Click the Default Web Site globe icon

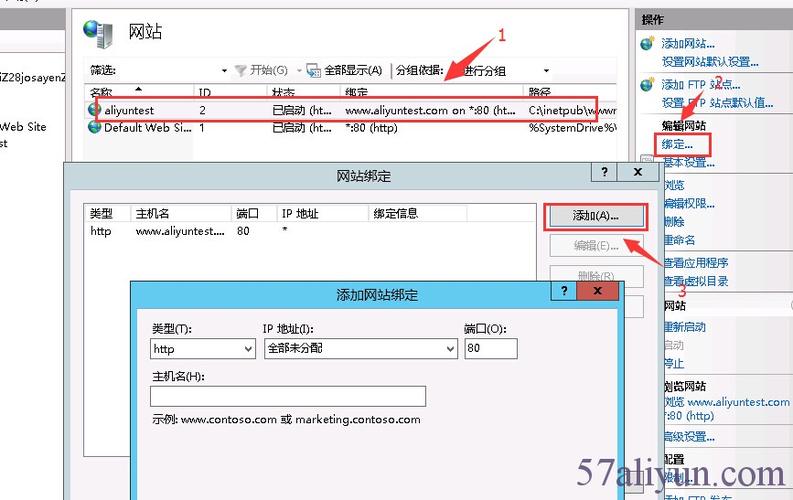(95, 128)
